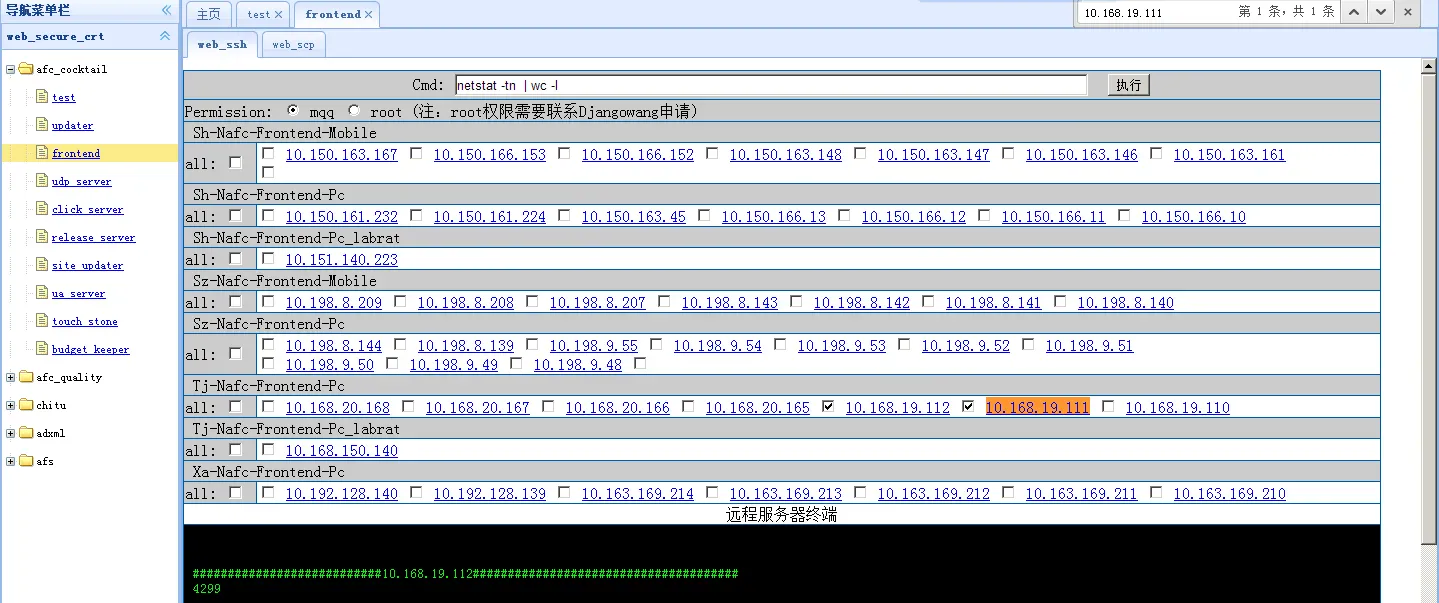Select the root permission radio
Viewport: 1439px width, 603px height.
[x=354, y=110]
